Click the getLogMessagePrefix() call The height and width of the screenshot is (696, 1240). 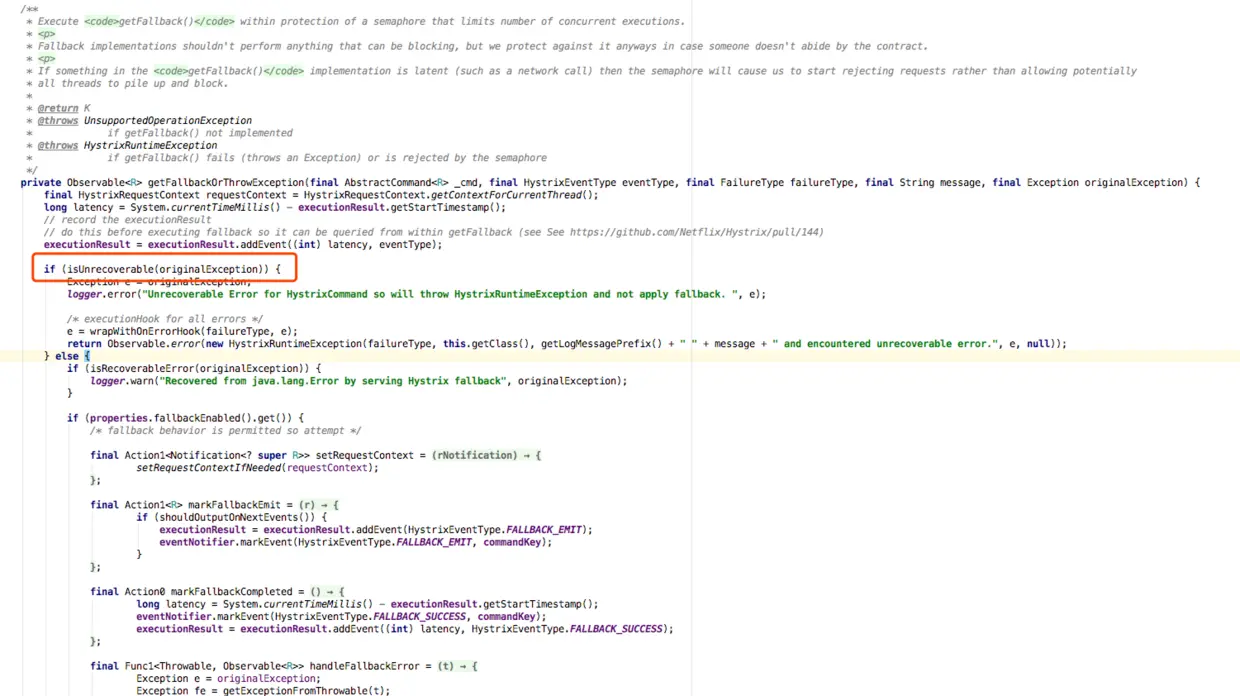pos(601,344)
